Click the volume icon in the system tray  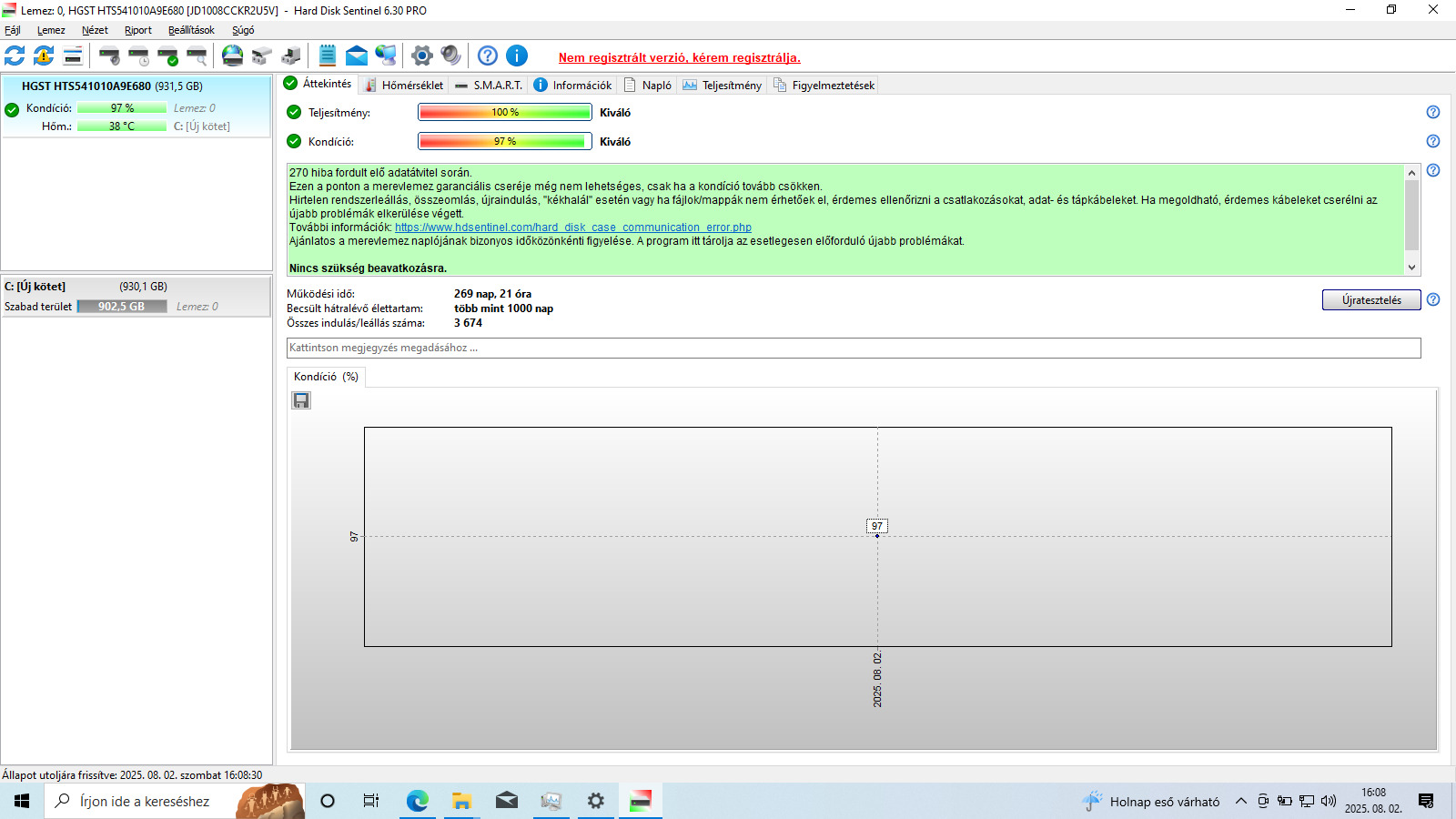pos(1329,801)
